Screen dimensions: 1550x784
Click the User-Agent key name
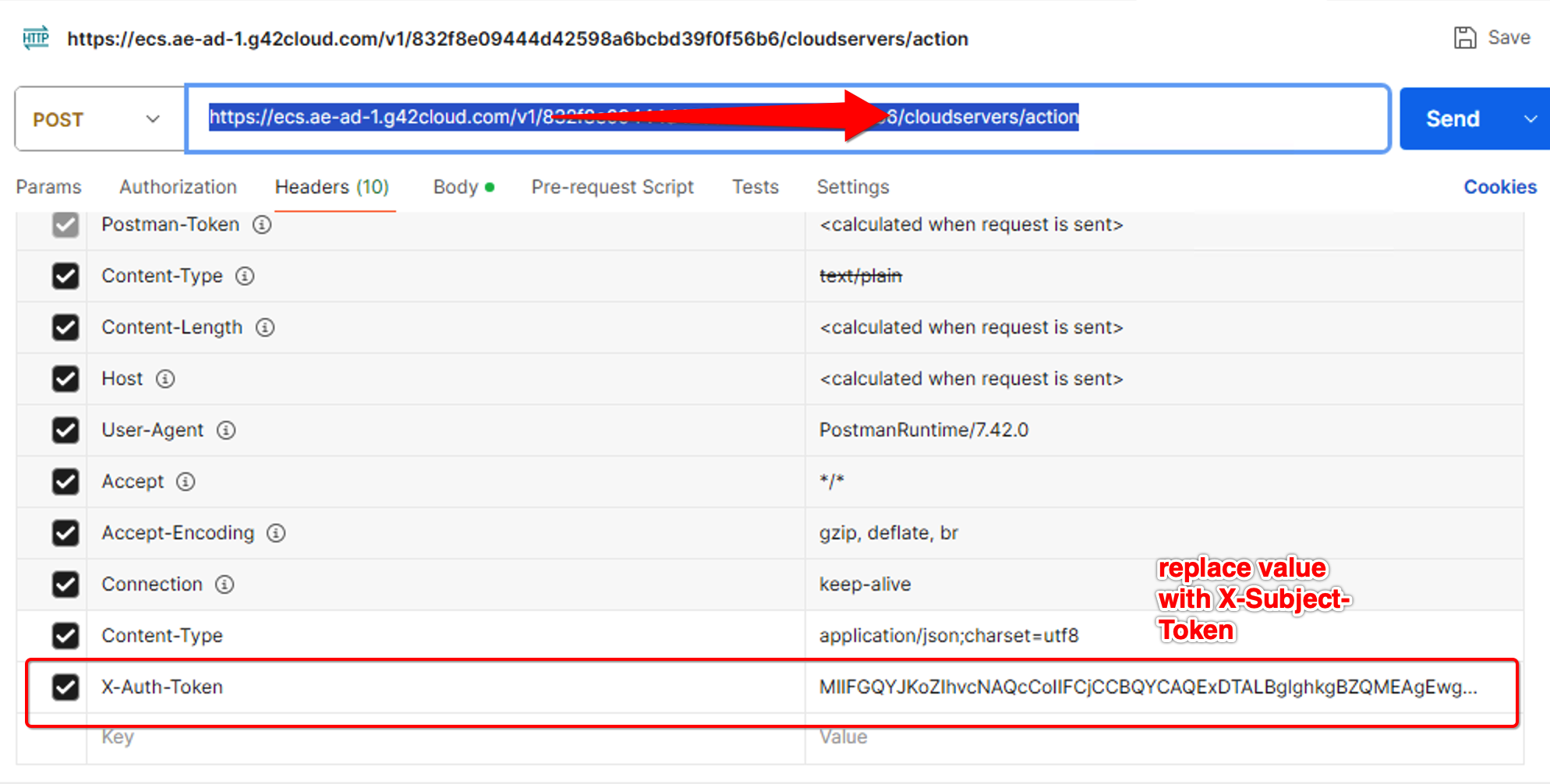[153, 430]
